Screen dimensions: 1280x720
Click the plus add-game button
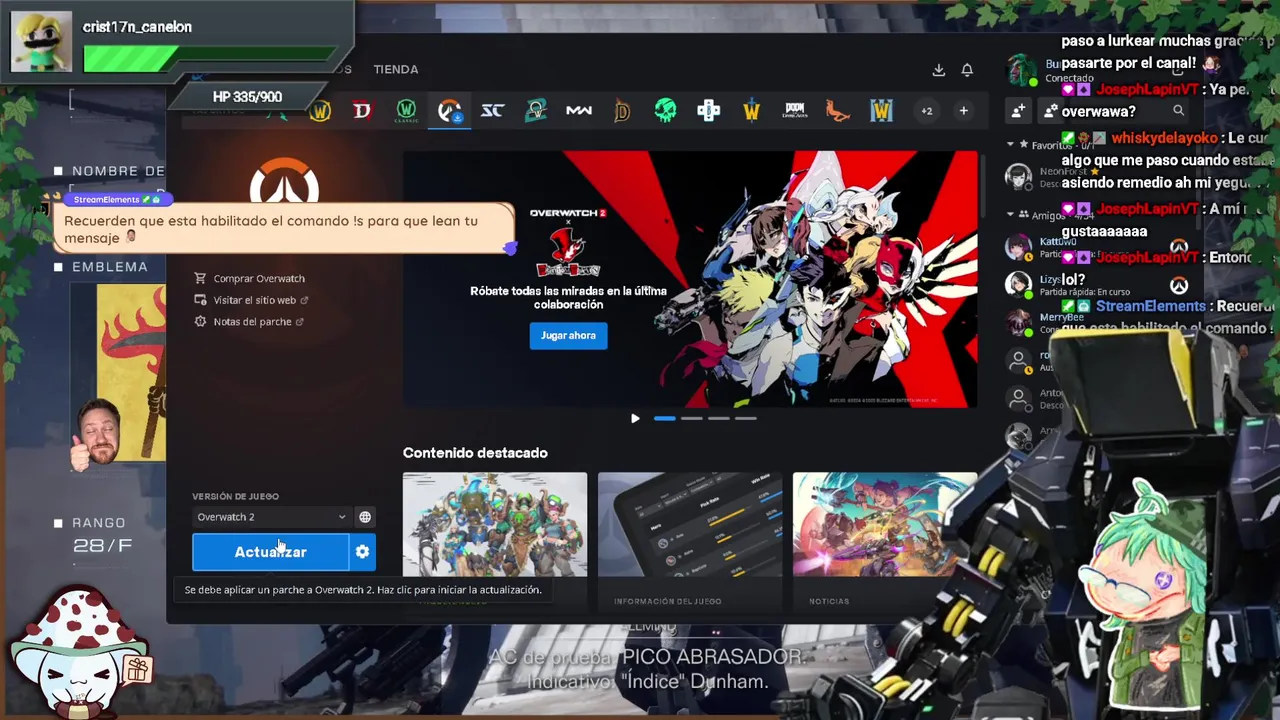(x=963, y=111)
